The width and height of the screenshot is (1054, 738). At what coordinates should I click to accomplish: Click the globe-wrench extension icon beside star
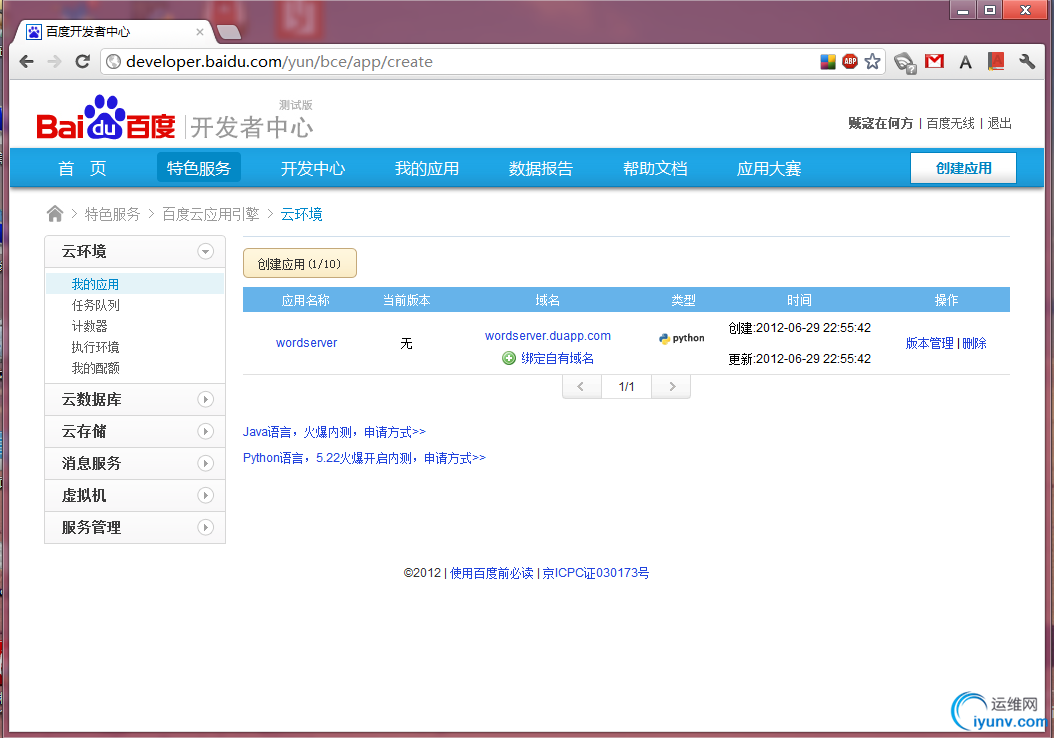(x=905, y=63)
